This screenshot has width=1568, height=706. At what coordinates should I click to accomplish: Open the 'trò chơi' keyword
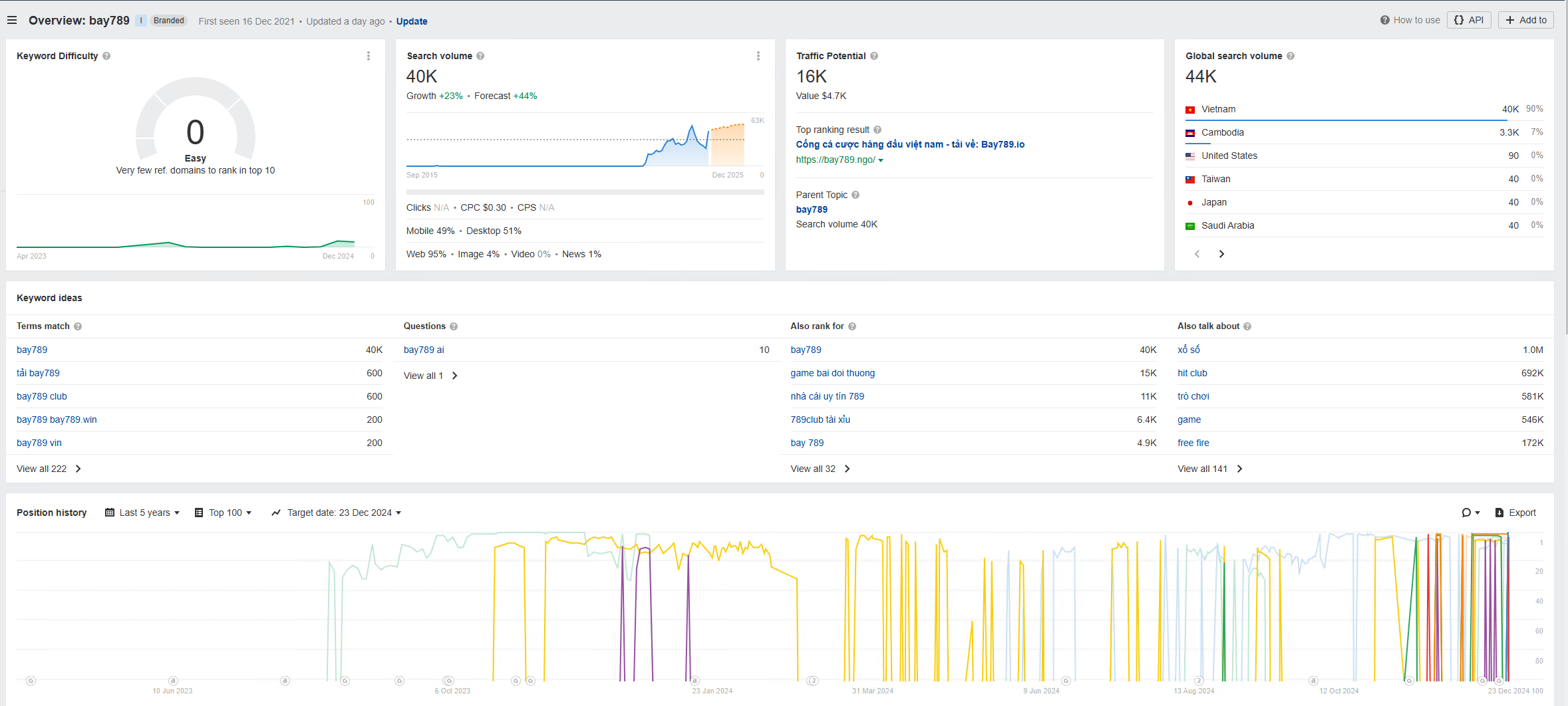point(1193,396)
